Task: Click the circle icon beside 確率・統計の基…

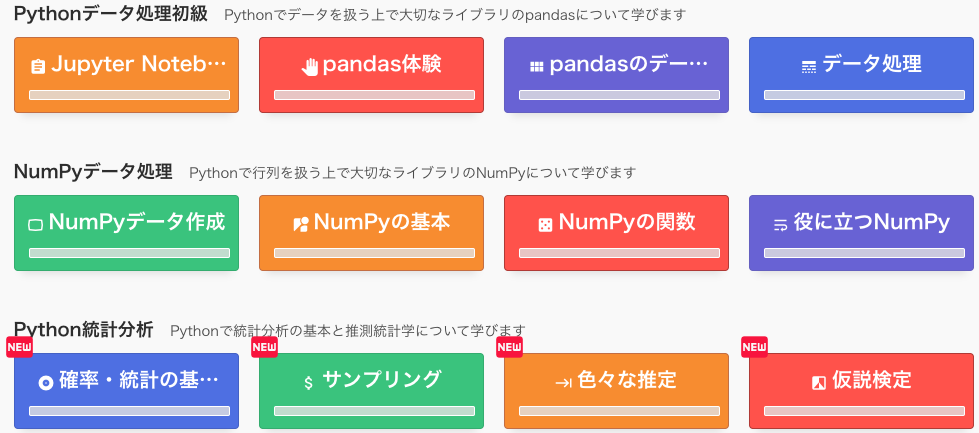Action: (45, 382)
